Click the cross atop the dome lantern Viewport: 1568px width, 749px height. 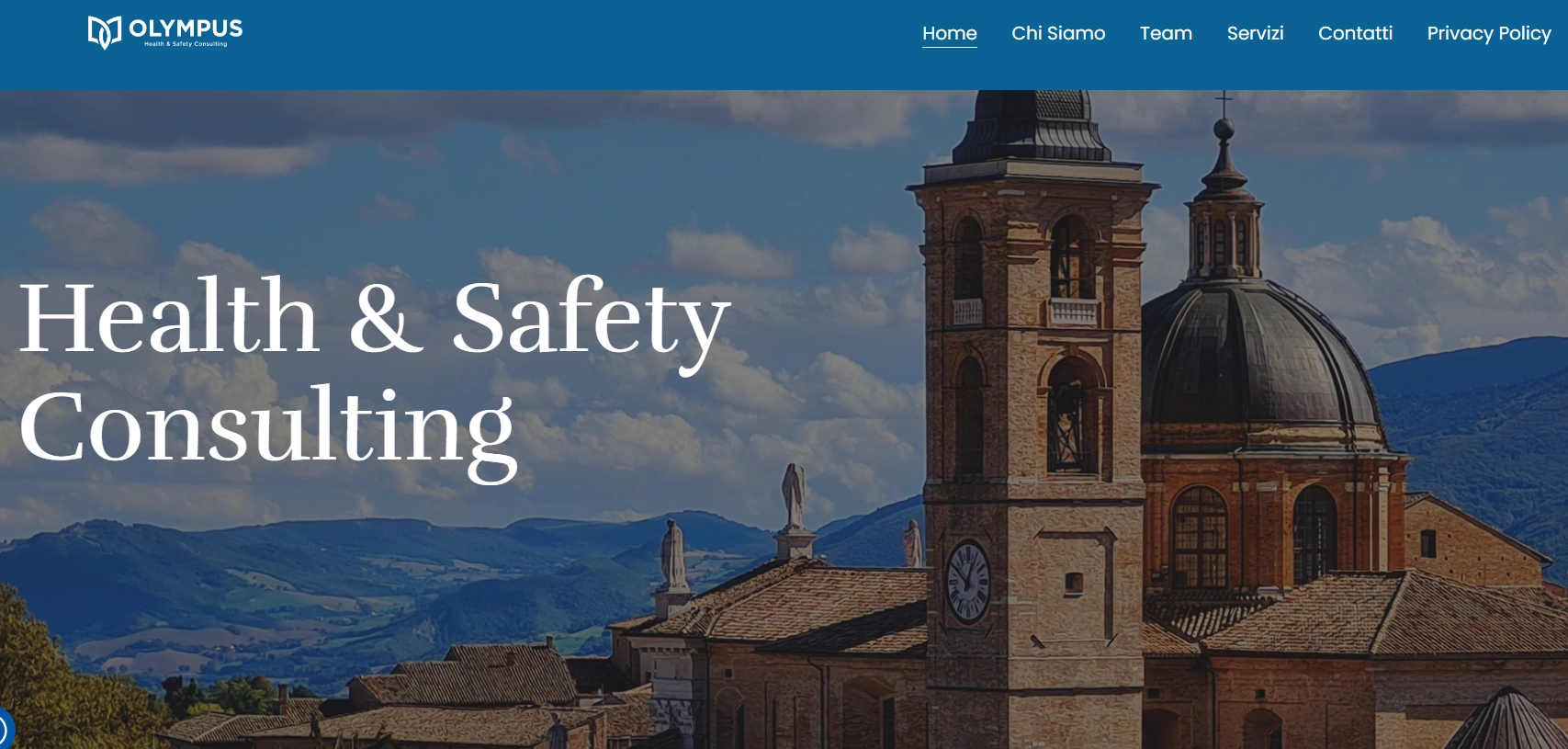pos(1224,102)
